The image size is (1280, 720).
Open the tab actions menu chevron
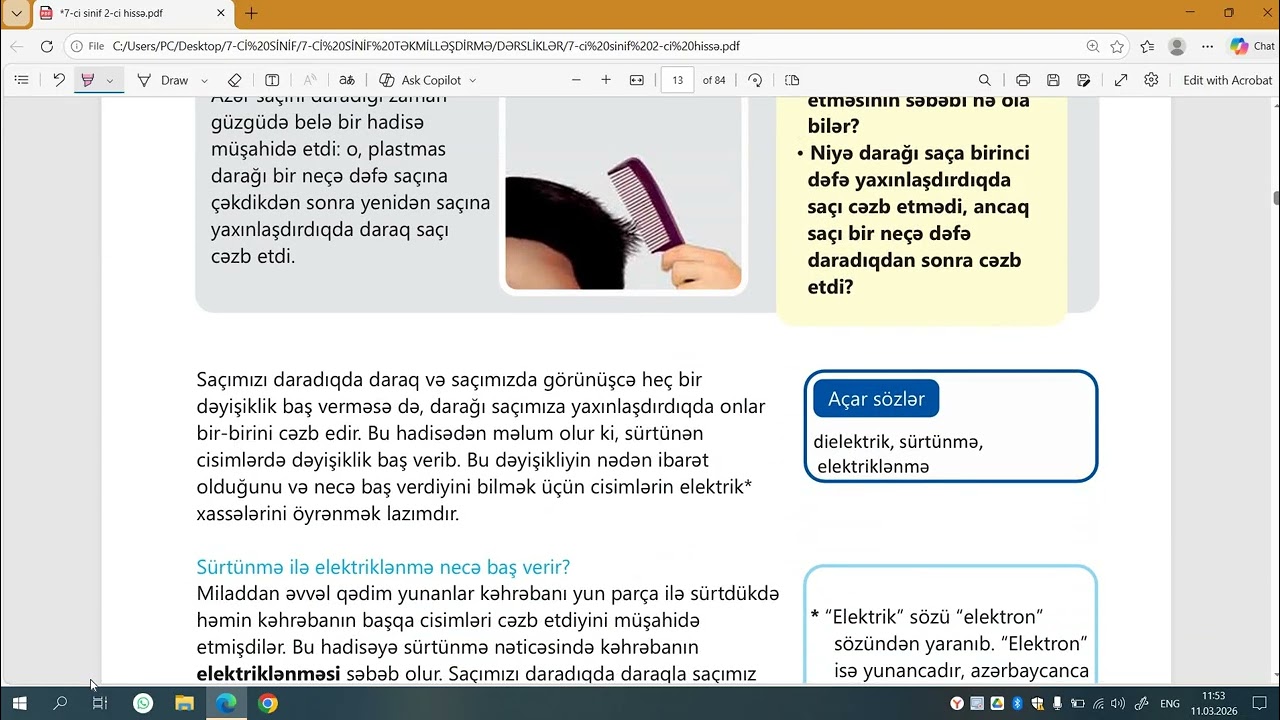16,14
